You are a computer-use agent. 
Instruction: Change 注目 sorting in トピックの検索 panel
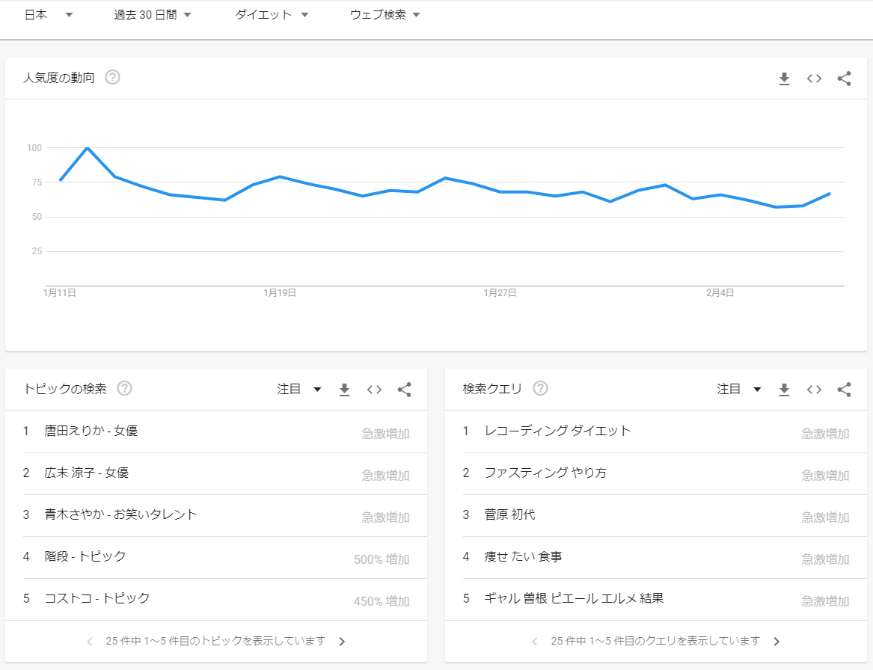click(299, 389)
